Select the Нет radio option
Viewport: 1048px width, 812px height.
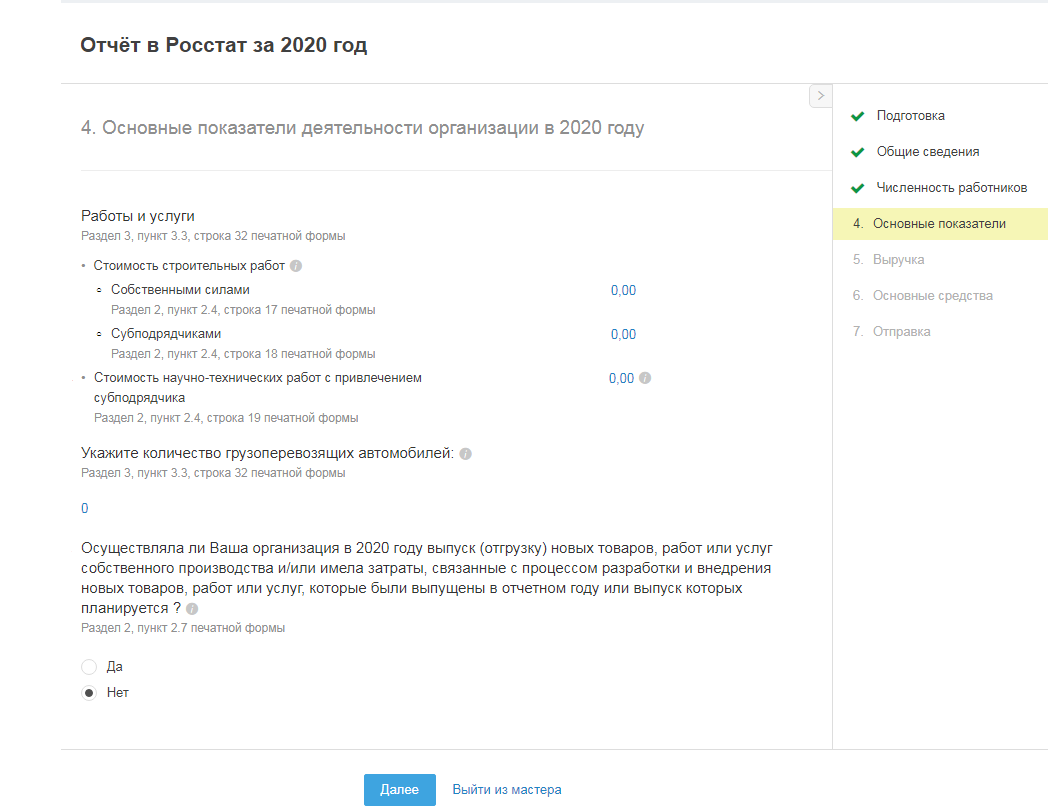[89, 692]
